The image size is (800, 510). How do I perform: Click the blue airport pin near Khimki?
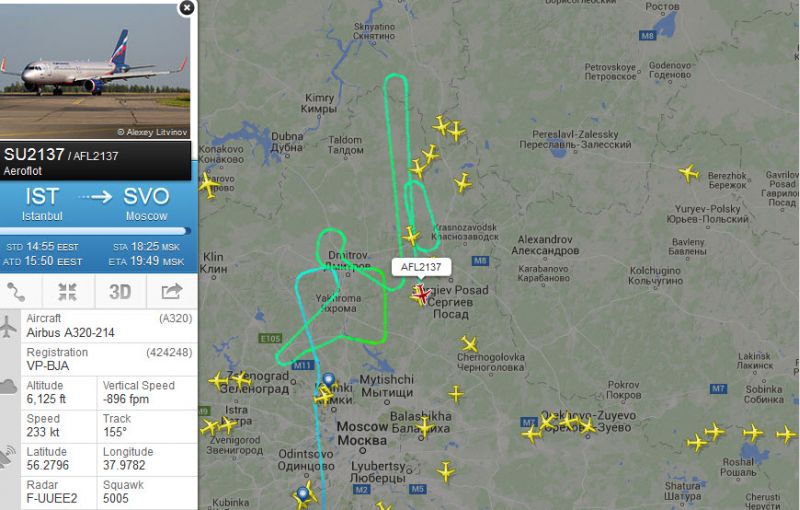[x=329, y=380]
